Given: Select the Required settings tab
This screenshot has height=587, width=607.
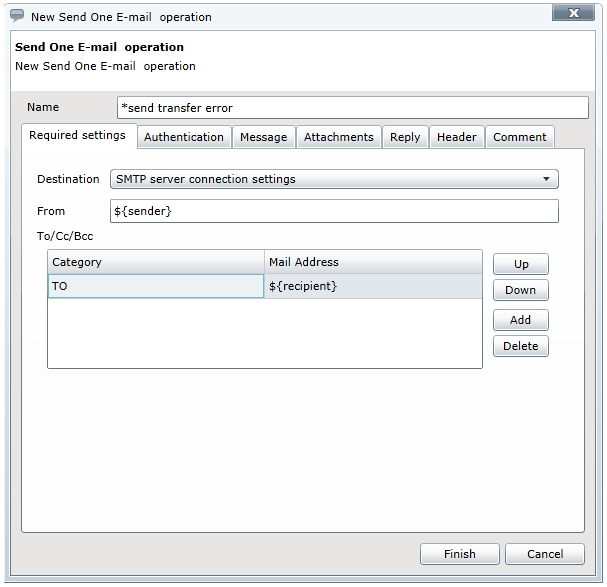Looking at the screenshot, I should 77,135.
